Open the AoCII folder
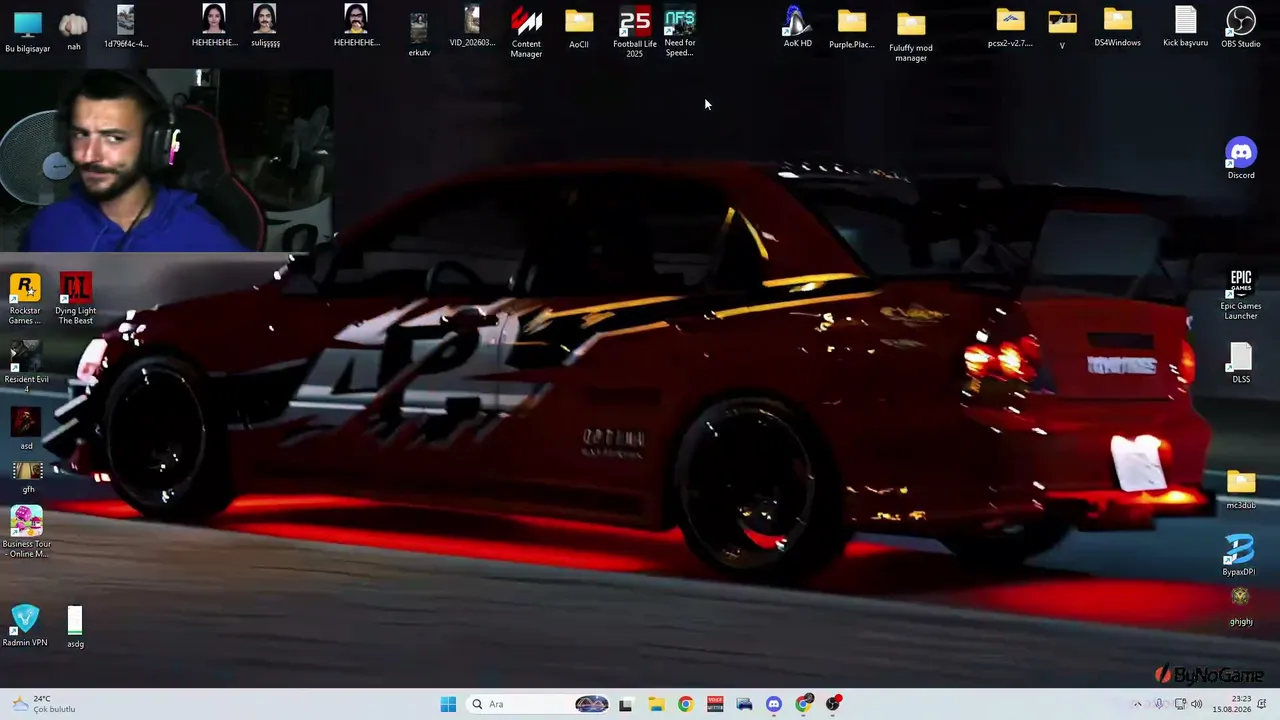 (x=579, y=29)
